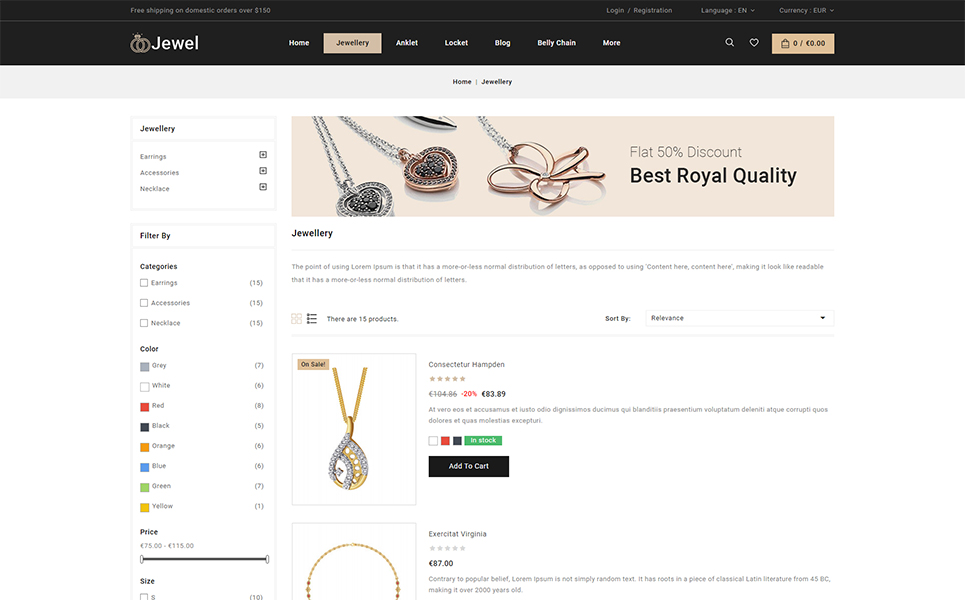Open the Anklet menu item
Image resolution: width=965 pixels, height=600 pixels.
[x=407, y=43]
